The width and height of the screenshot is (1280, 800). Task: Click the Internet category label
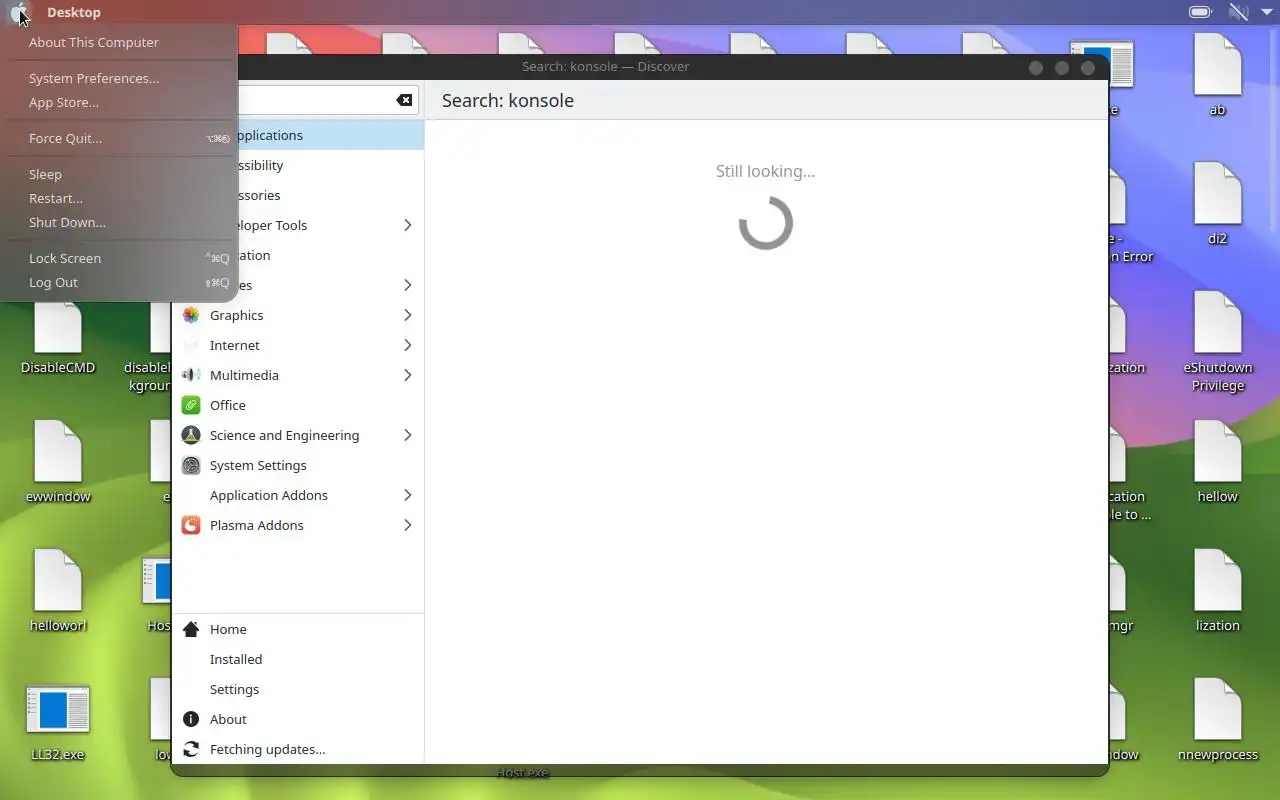pyautogui.click(x=235, y=345)
